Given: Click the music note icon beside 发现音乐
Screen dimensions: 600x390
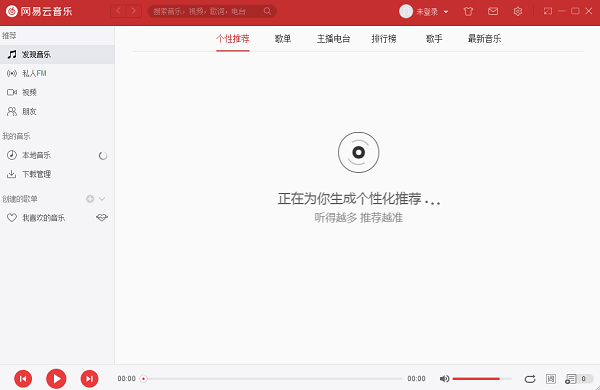Looking at the screenshot, I should (x=12, y=54).
